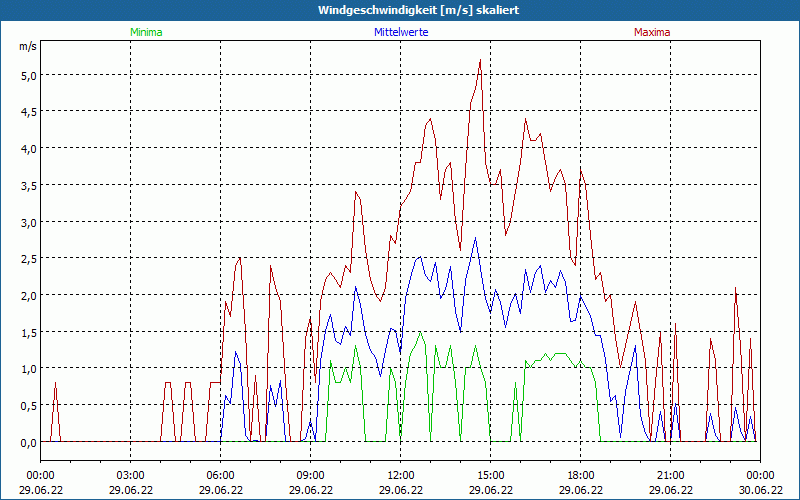Image resolution: width=800 pixels, height=500 pixels.
Task: Click the m/s unit label
Action: 28,46
